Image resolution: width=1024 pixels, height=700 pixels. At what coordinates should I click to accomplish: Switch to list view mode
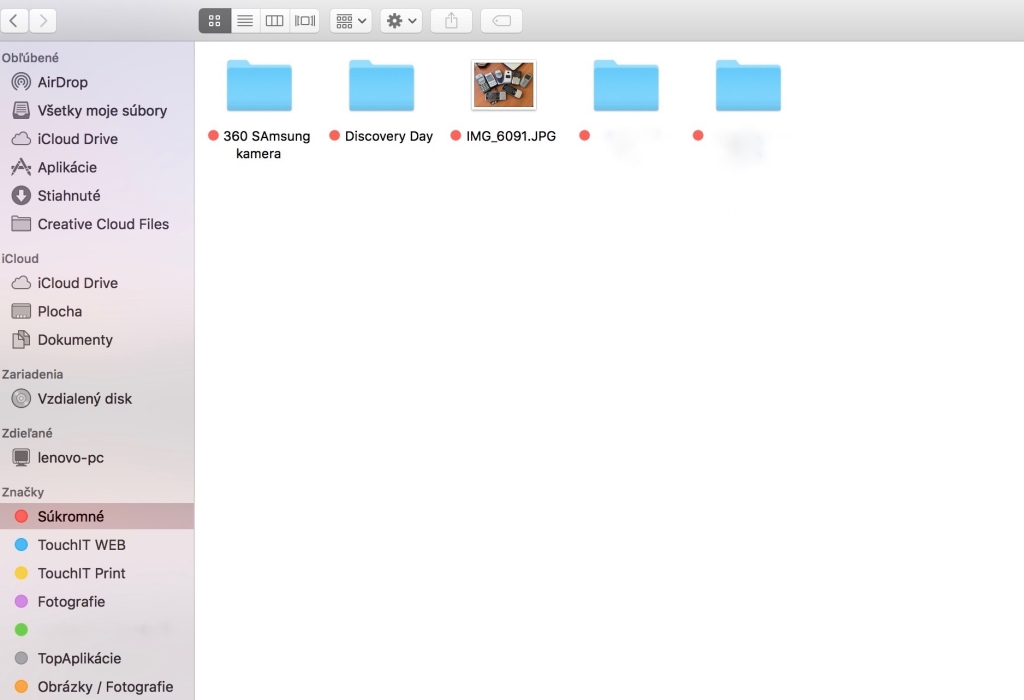click(x=245, y=20)
